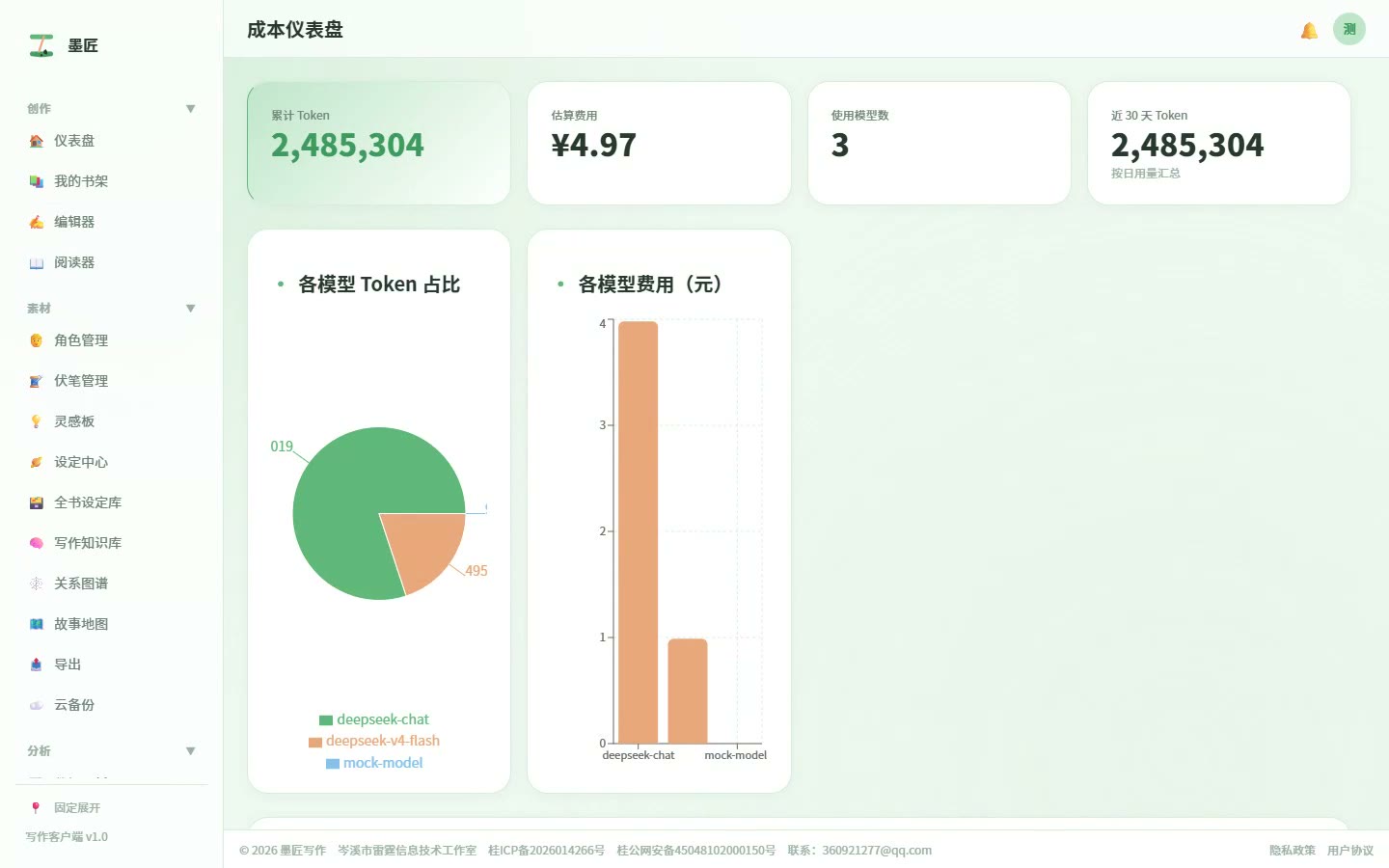Viewport: 1389px width, 868px height.
Task: Click the mock-model blue legend swatch
Action: 333,764
